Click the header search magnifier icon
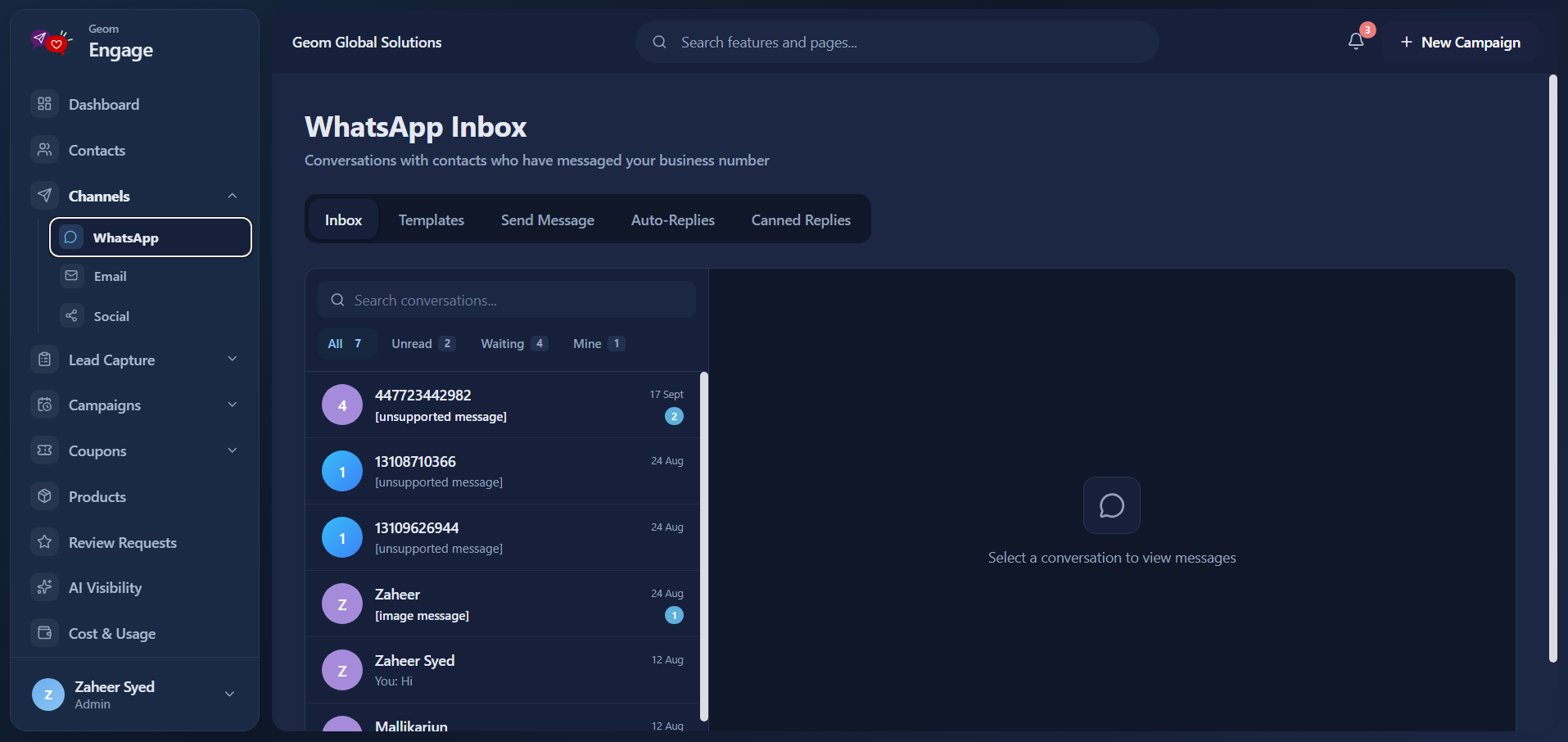The height and width of the screenshot is (742, 1568). coord(659,42)
